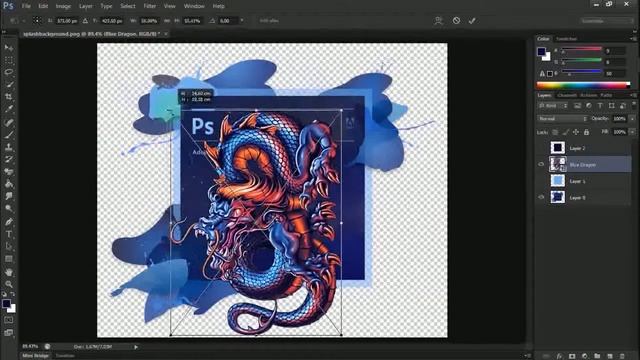Open the Filter menu

pos(149,6)
